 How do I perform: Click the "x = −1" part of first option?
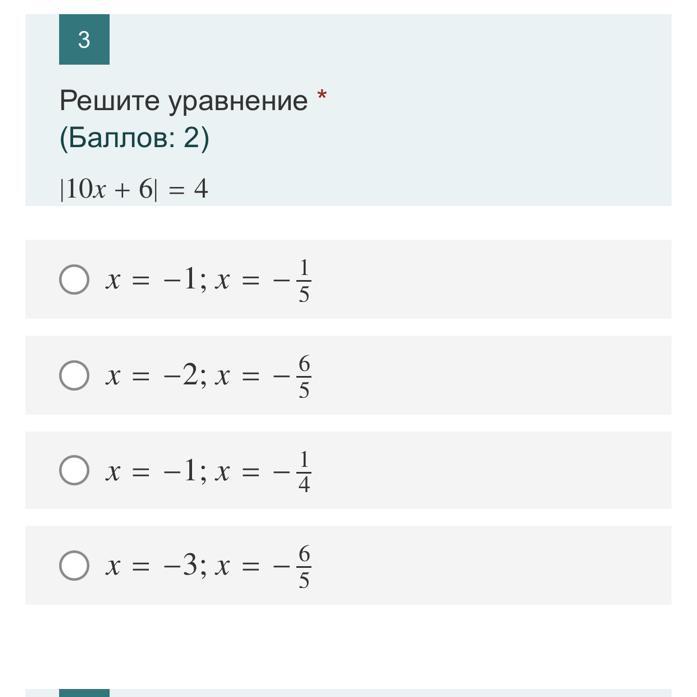click(x=151, y=280)
